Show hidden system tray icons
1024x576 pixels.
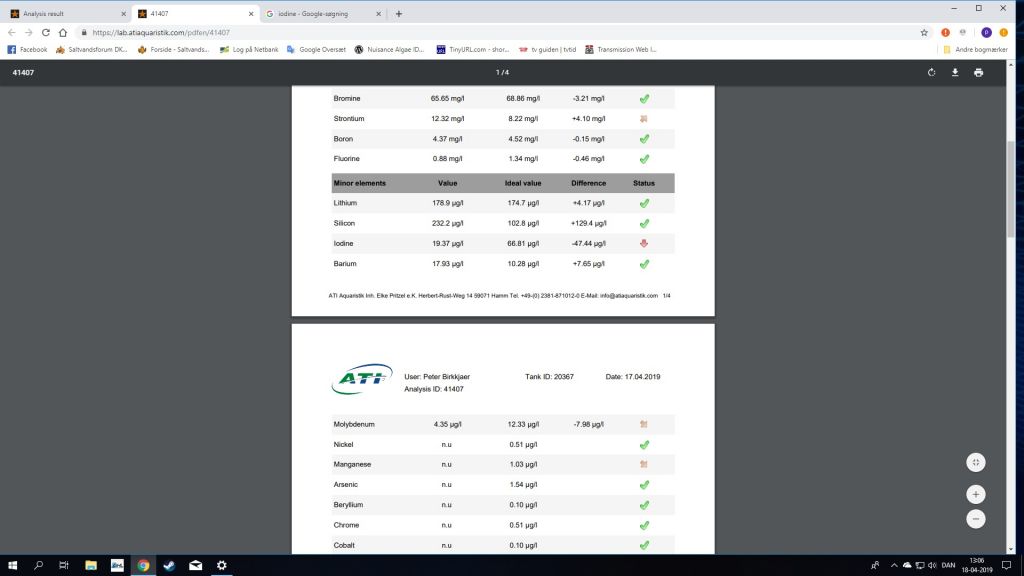(893, 565)
